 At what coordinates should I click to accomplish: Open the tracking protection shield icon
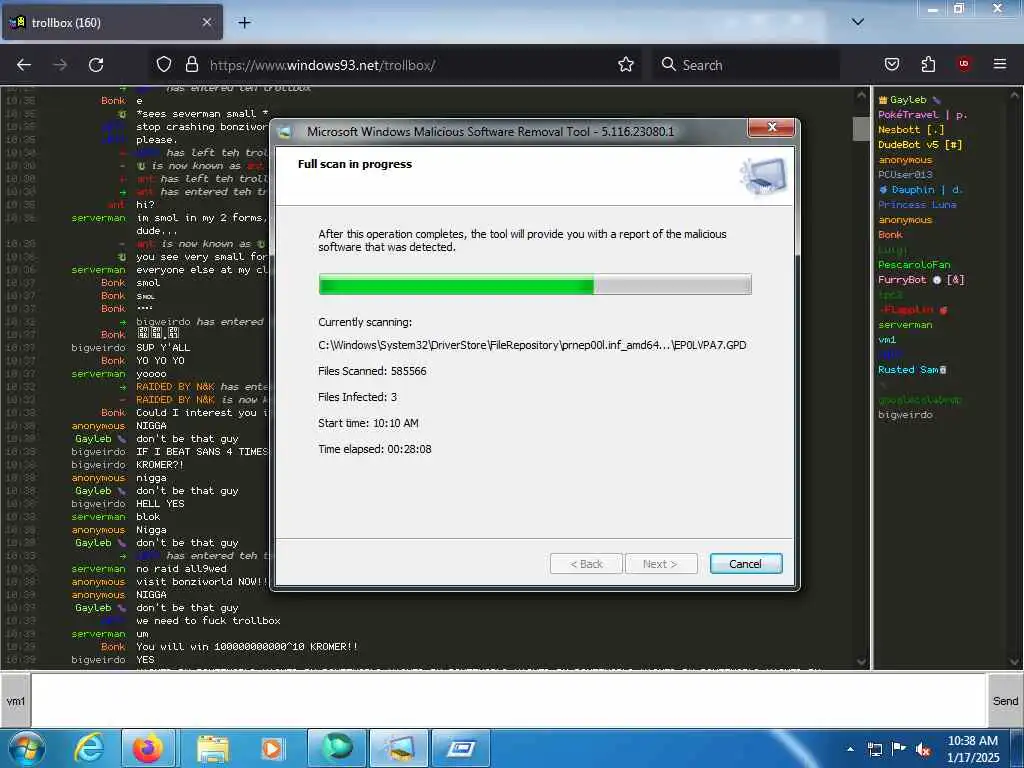pyautogui.click(x=164, y=64)
